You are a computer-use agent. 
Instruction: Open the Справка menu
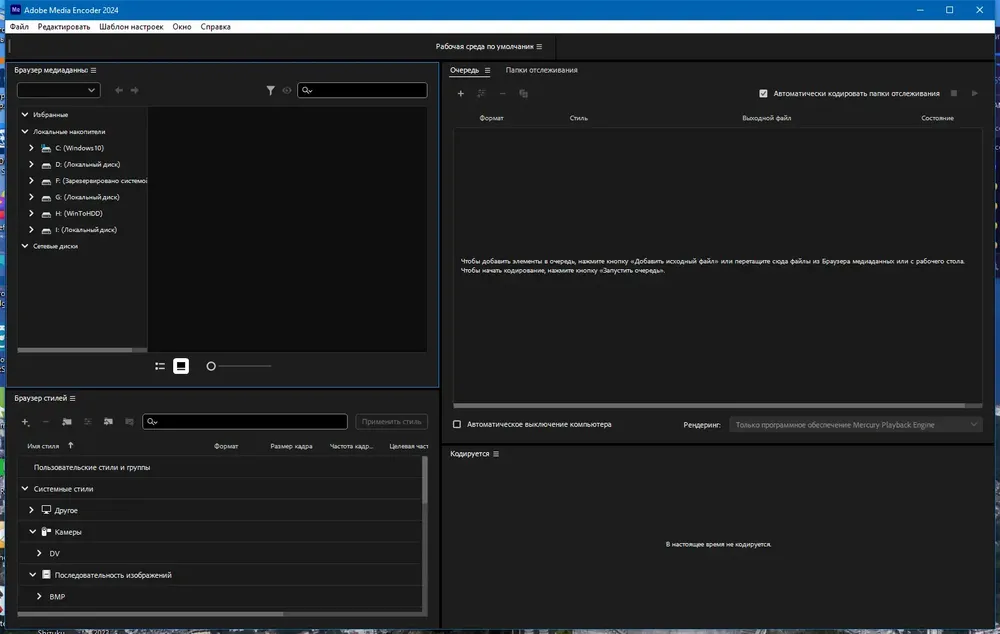pos(216,27)
